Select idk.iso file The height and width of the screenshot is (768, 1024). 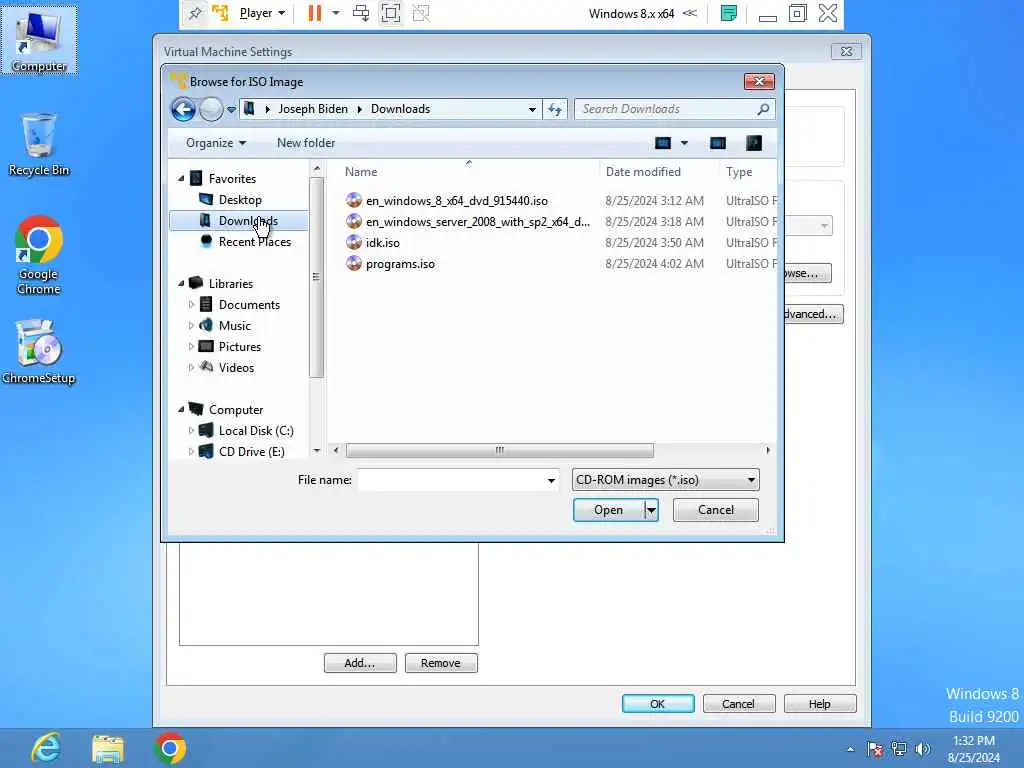click(383, 242)
